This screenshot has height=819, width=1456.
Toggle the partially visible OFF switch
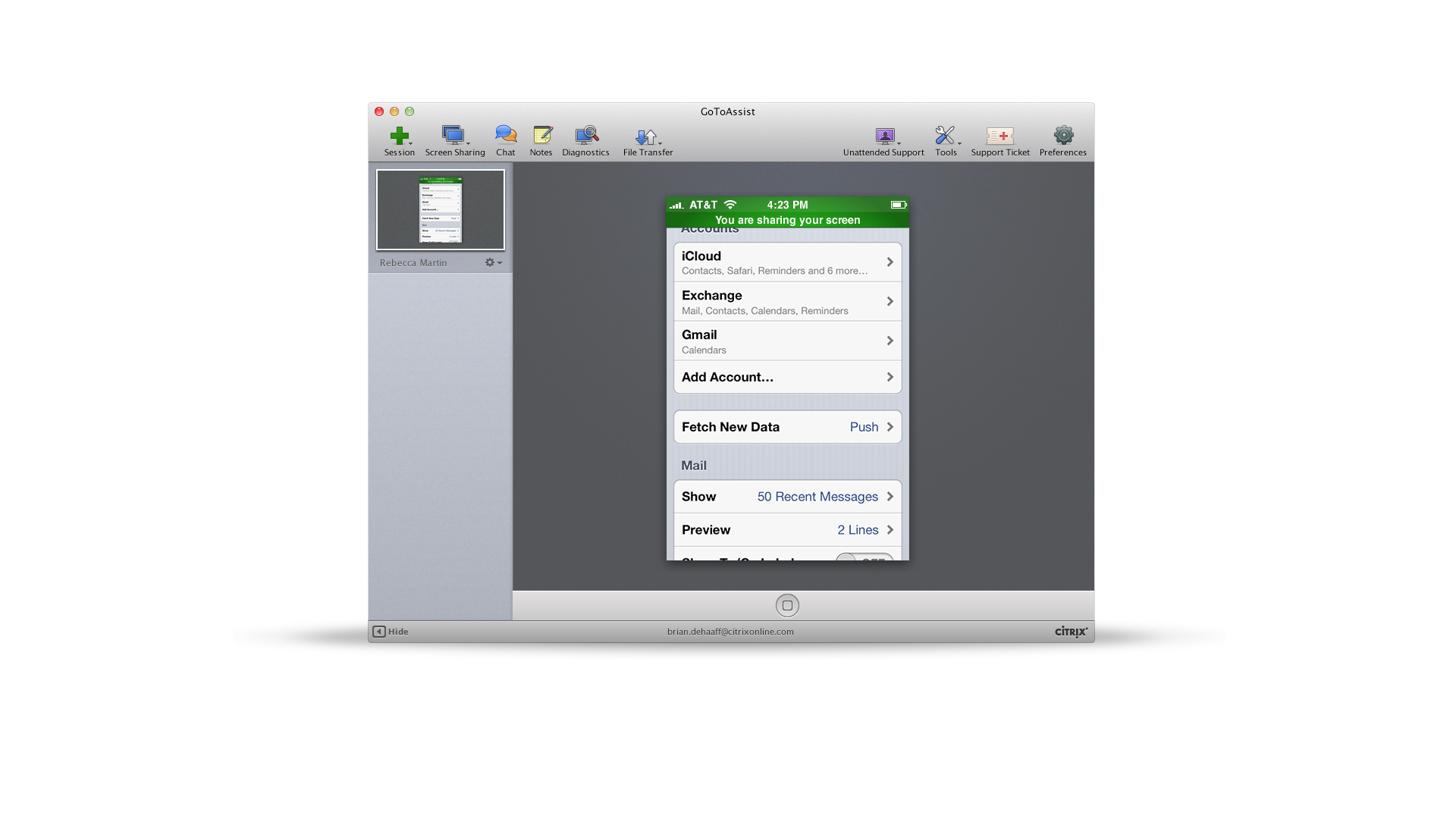click(x=864, y=557)
